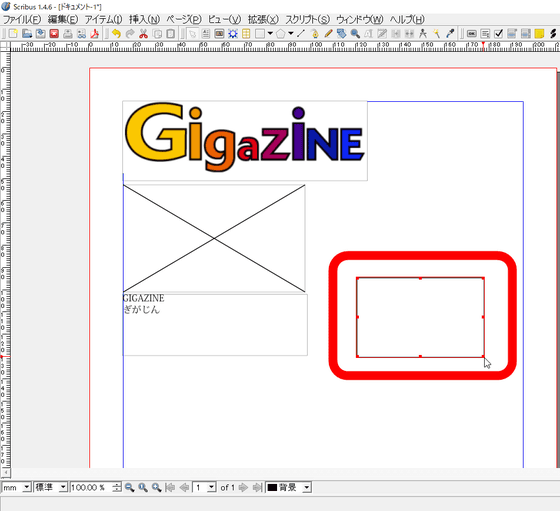Click the red Close document icon
560x511 pixels.
[x=54, y=34]
